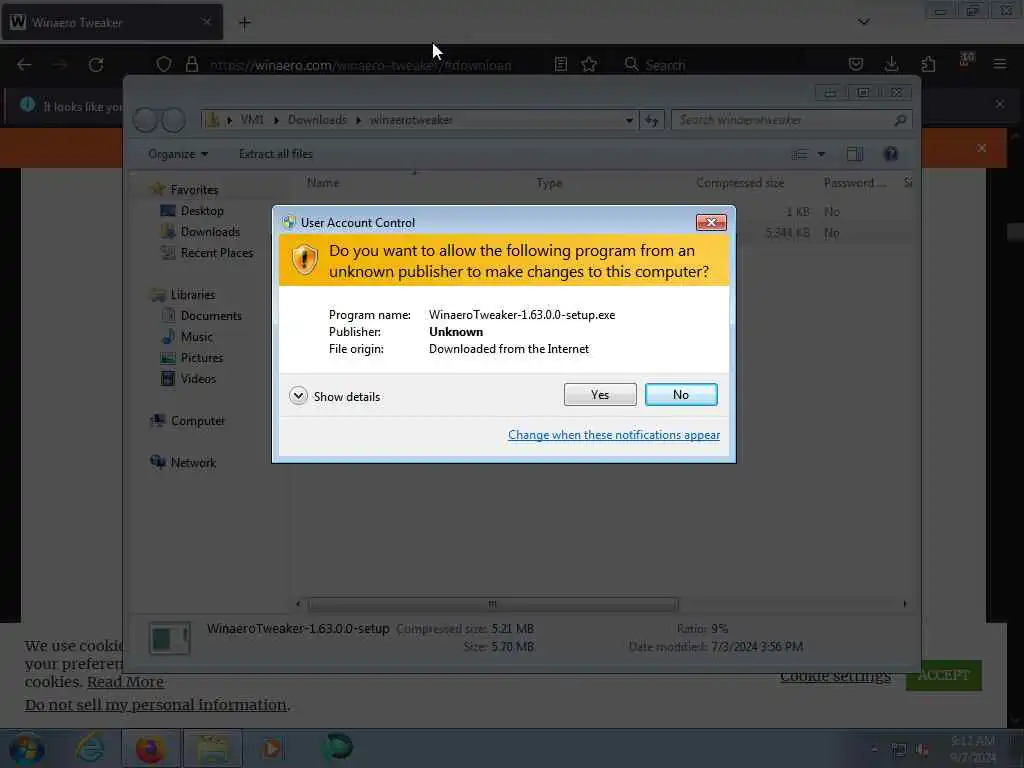The height and width of the screenshot is (768, 1024).
Task: Select Libraries in navigation pane
Action: tap(193, 295)
